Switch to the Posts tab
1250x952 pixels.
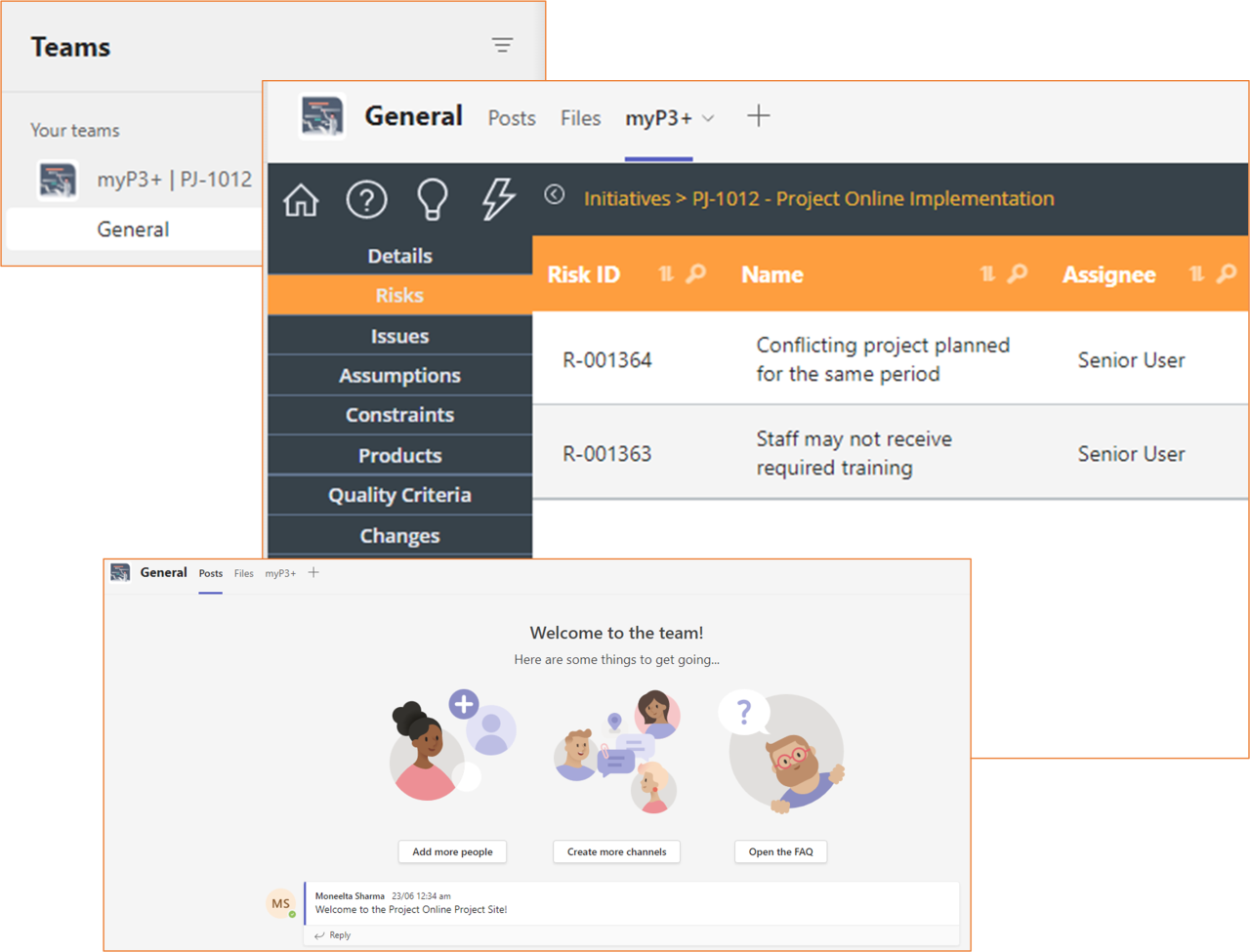click(x=512, y=117)
